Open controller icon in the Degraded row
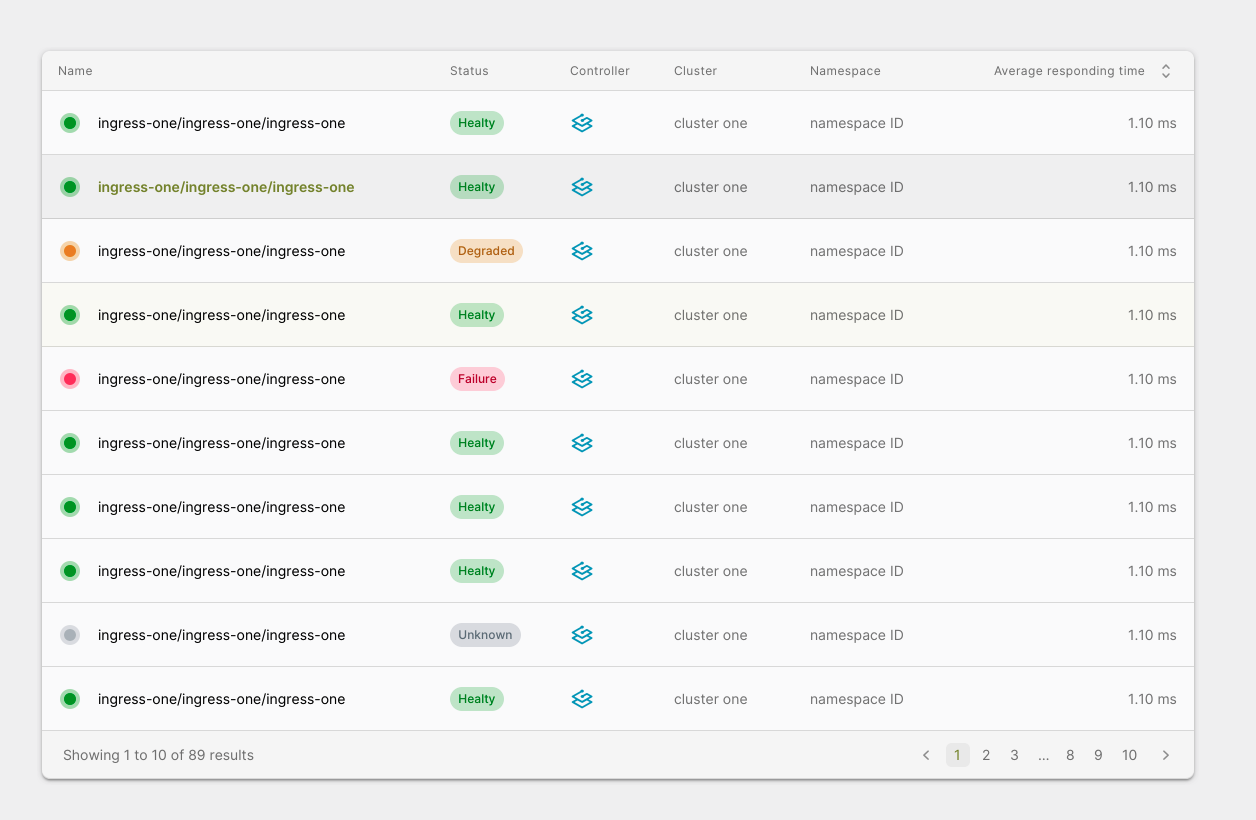This screenshot has height=820, width=1256. [582, 251]
